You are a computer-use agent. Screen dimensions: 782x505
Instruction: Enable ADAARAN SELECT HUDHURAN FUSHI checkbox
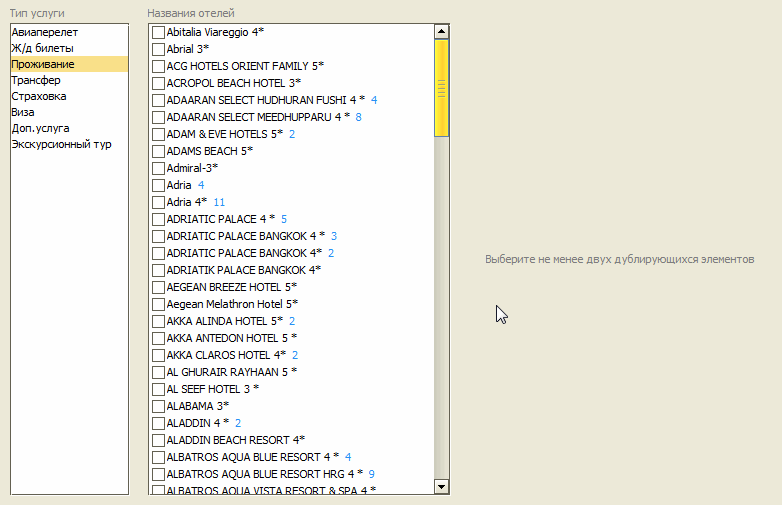pos(158,100)
